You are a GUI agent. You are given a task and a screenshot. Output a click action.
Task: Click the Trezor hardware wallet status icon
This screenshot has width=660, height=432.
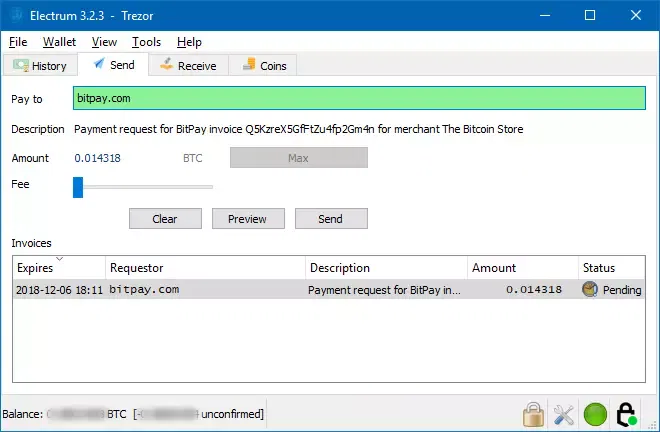tap(626, 414)
